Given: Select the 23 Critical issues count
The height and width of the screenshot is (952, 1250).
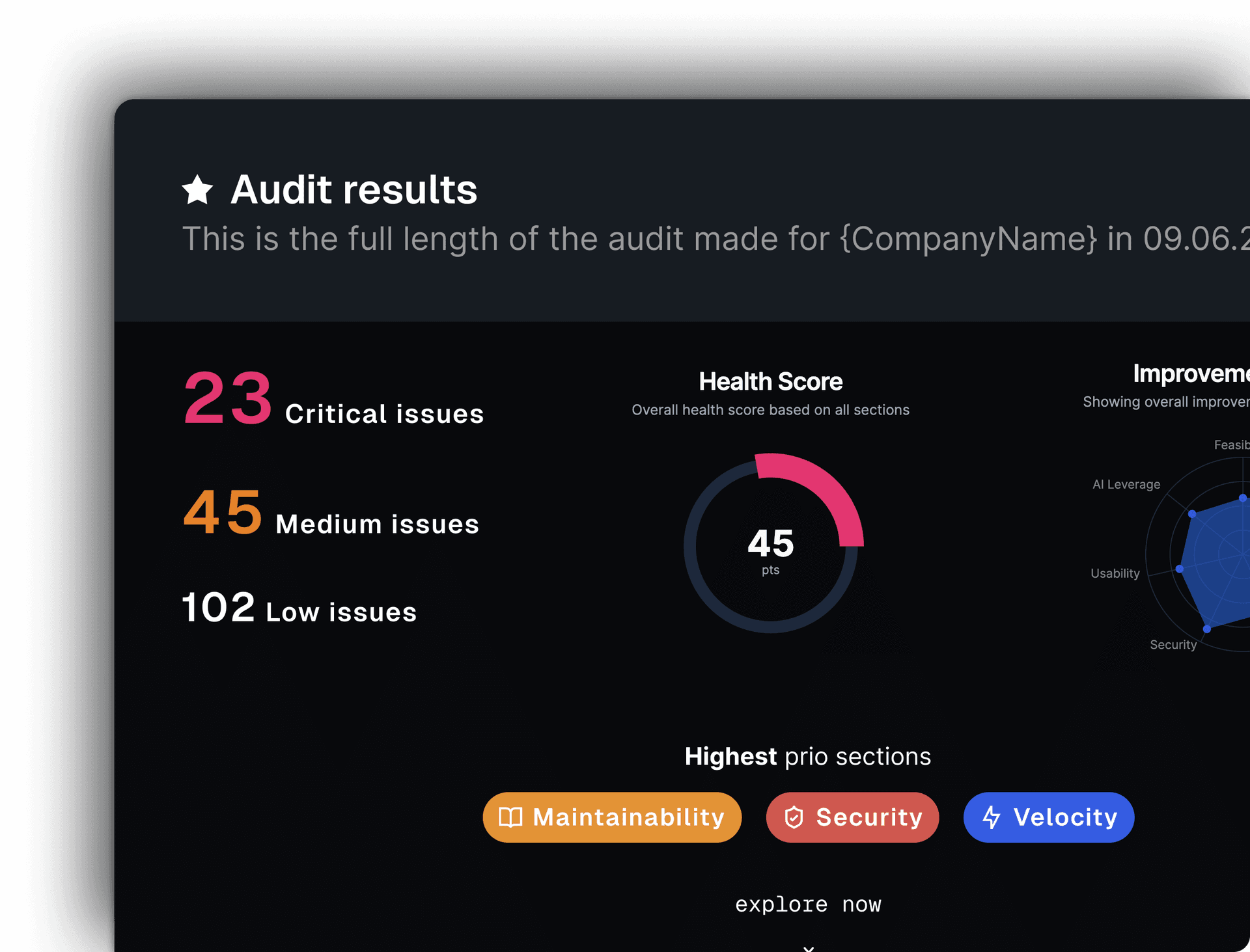Looking at the screenshot, I should (227, 398).
